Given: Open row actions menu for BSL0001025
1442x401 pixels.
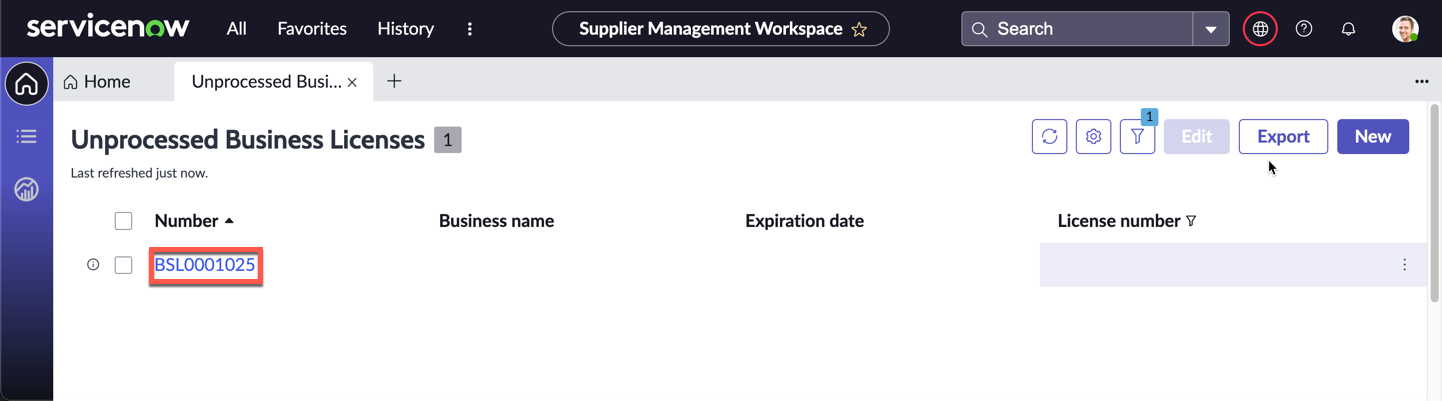Looking at the screenshot, I should 1404,265.
